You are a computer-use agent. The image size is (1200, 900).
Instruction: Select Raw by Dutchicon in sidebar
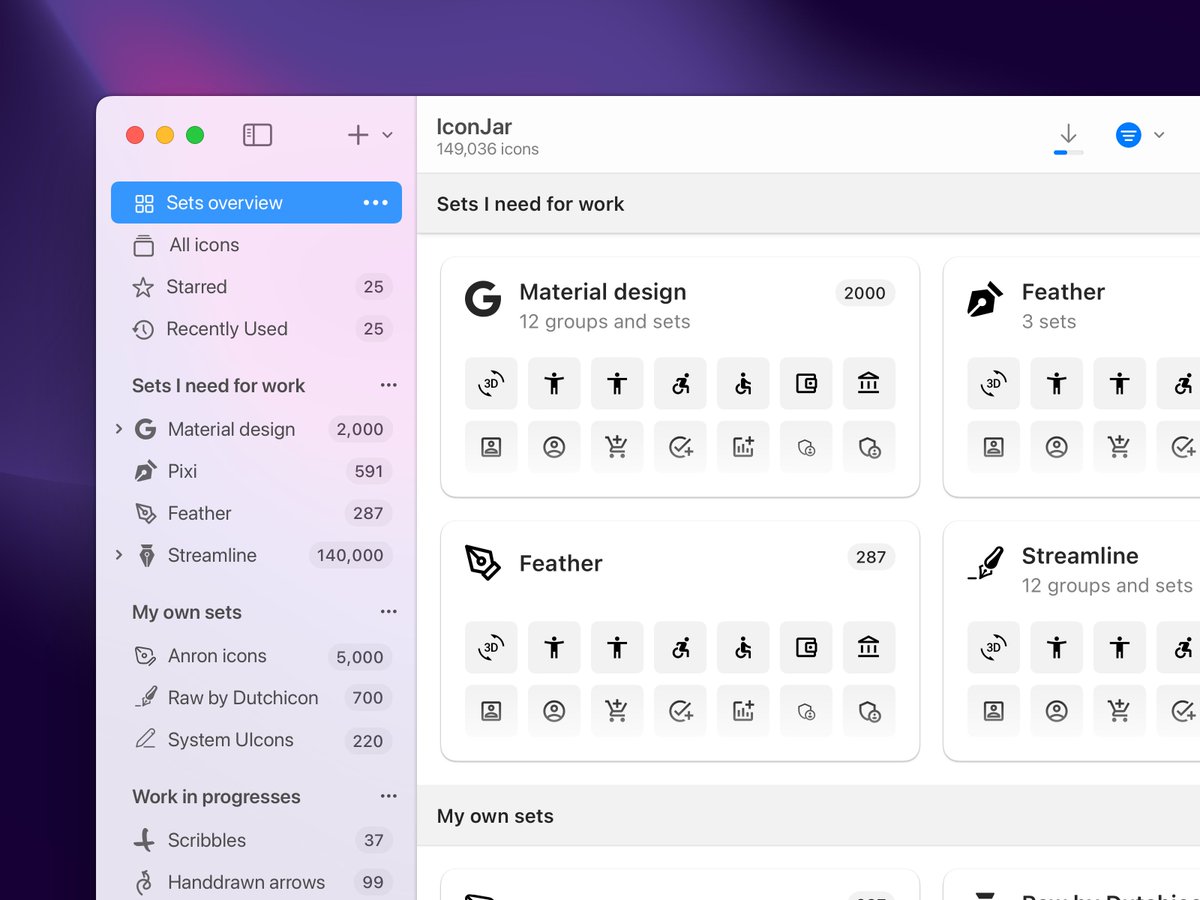(x=256, y=698)
